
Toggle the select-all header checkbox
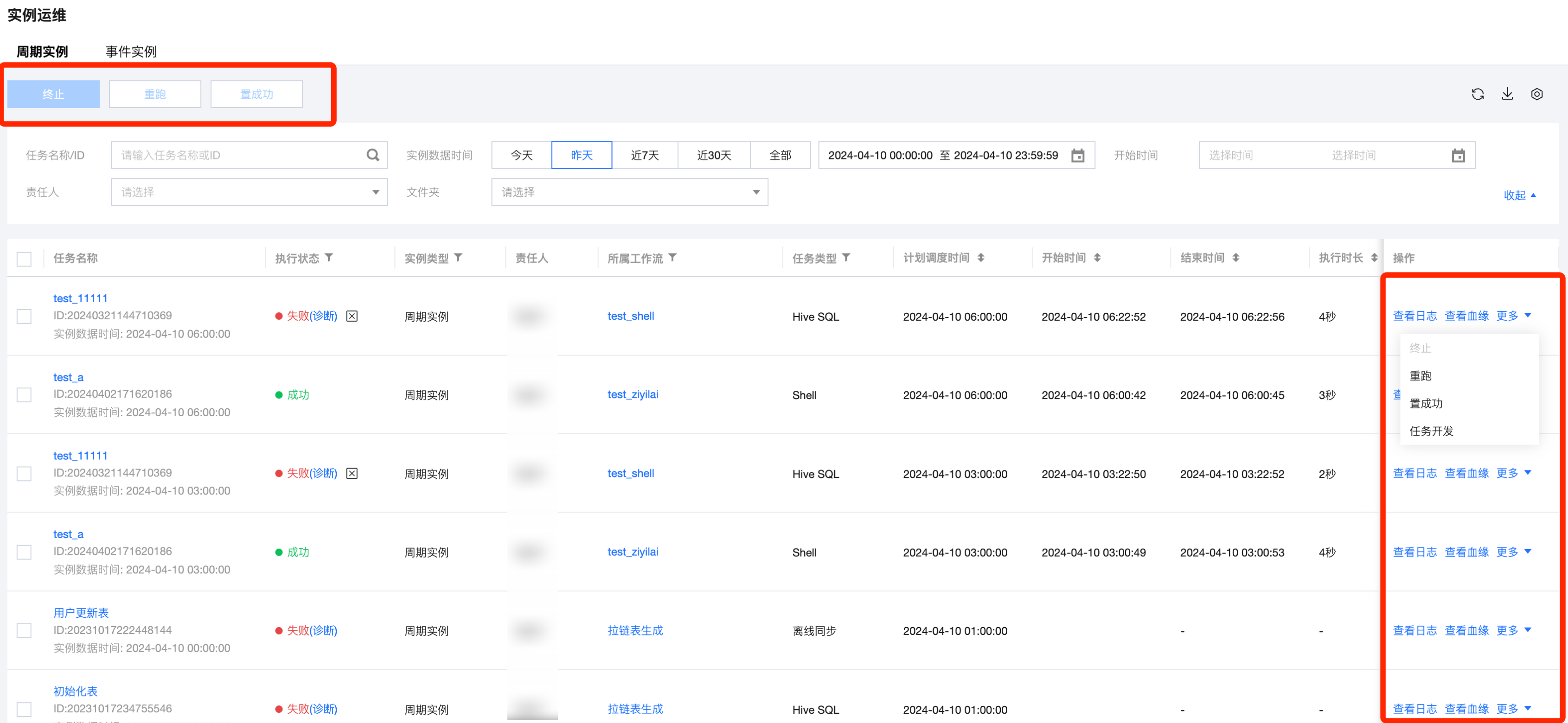(x=24, y=259)
